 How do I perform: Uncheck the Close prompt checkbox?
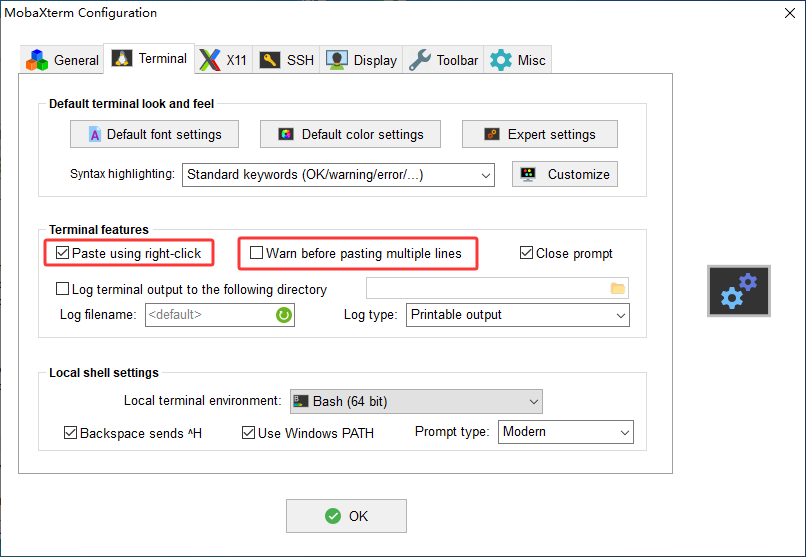point(526,253)
